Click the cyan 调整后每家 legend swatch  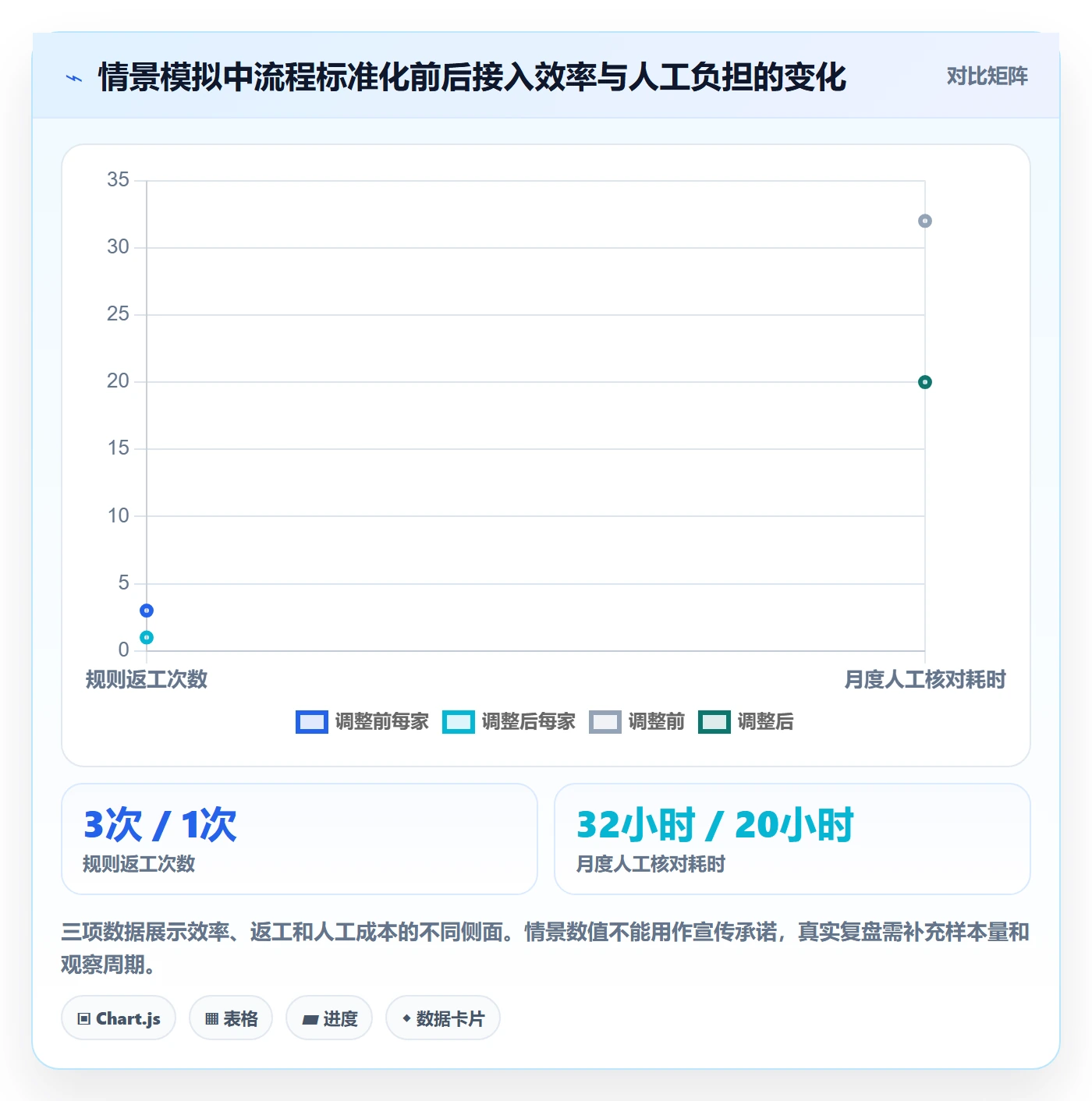(x=459, y=722)
